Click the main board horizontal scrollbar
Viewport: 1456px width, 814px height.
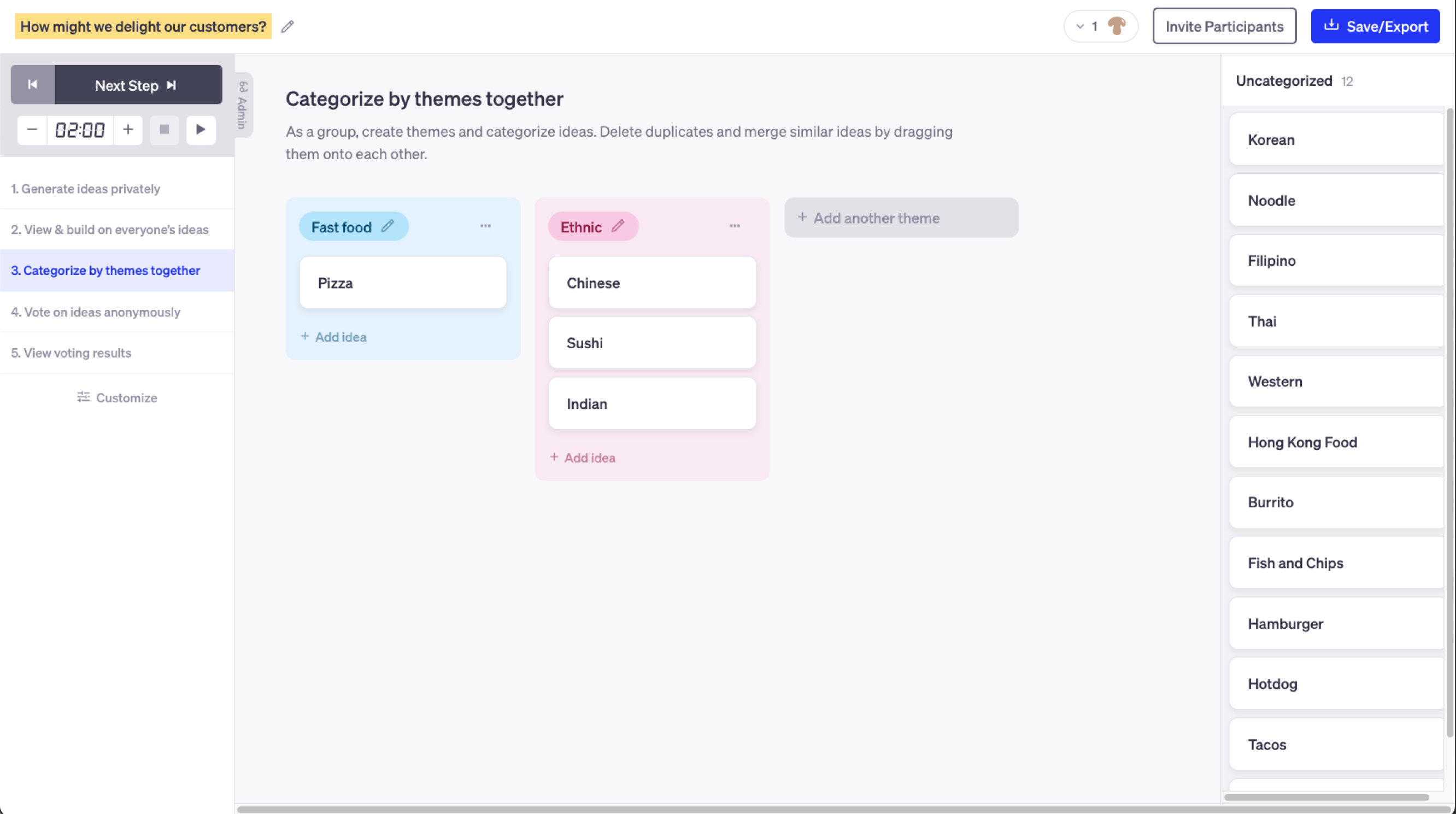(844, 810)
